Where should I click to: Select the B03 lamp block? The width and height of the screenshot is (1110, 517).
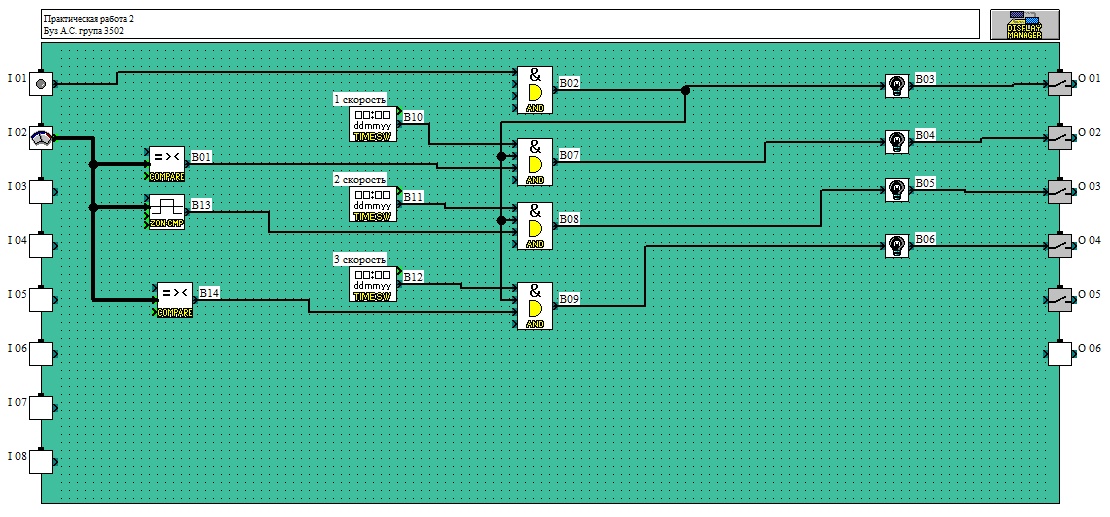(x=897, y=86)
